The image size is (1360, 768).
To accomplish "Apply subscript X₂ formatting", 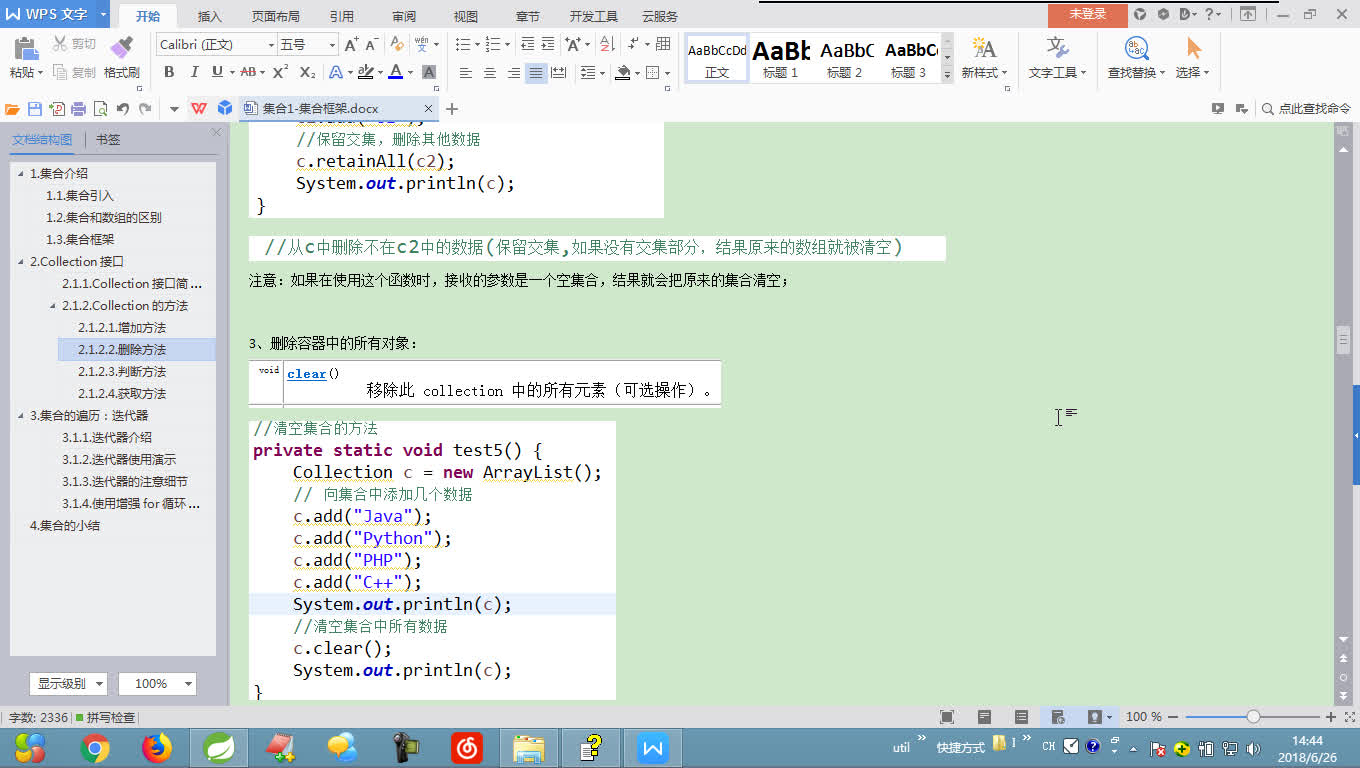I will (x=308, y=72).
